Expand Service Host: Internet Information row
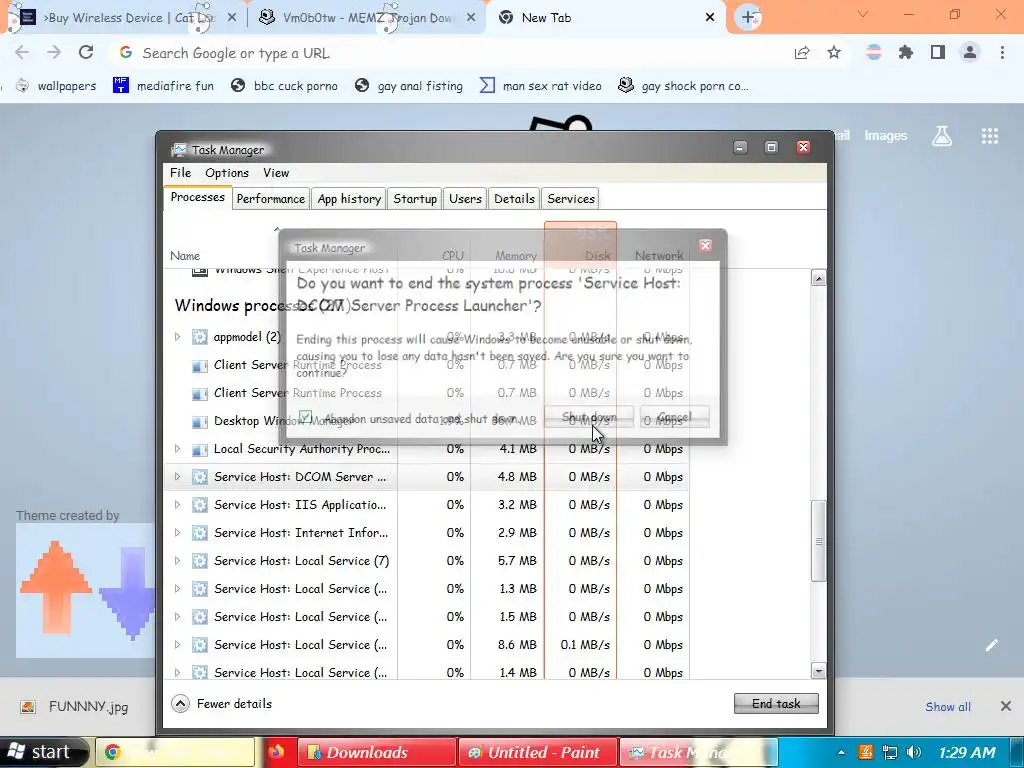The height and width of the screenshot is (768, 1024). click(177, 533)
